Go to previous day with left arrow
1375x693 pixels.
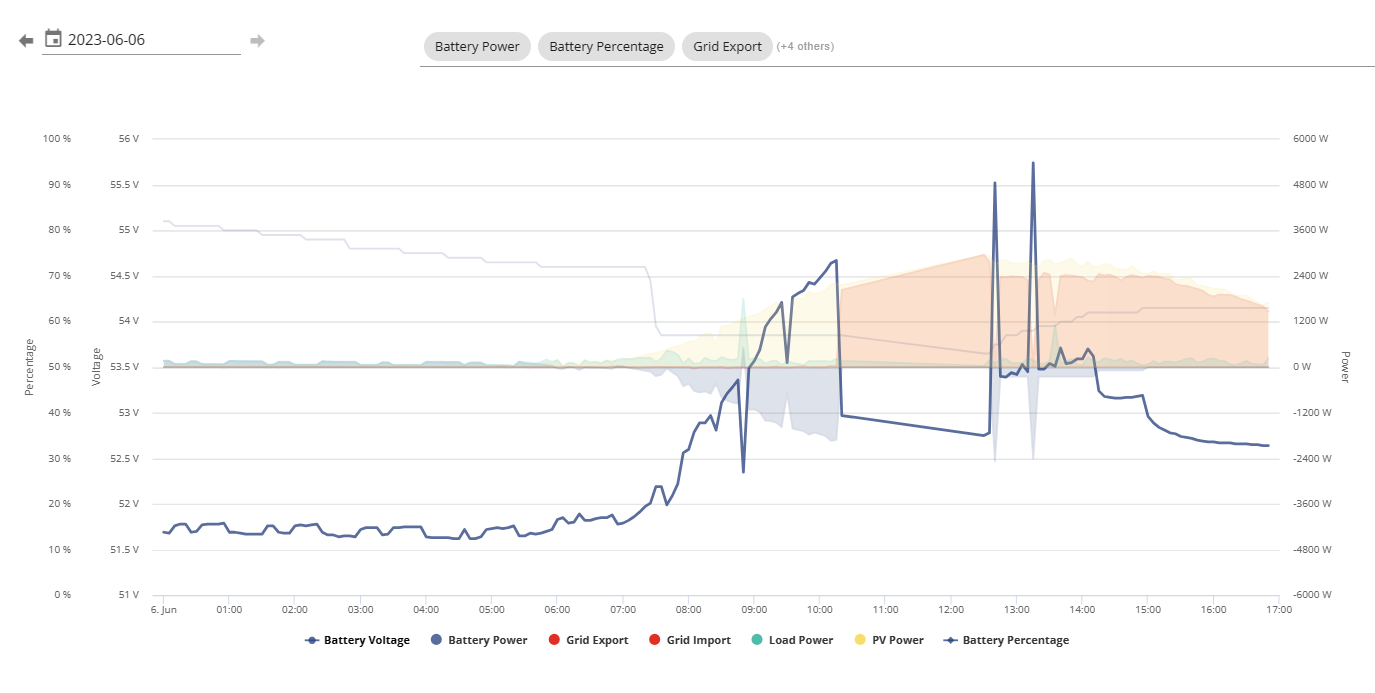pos(26,40)
